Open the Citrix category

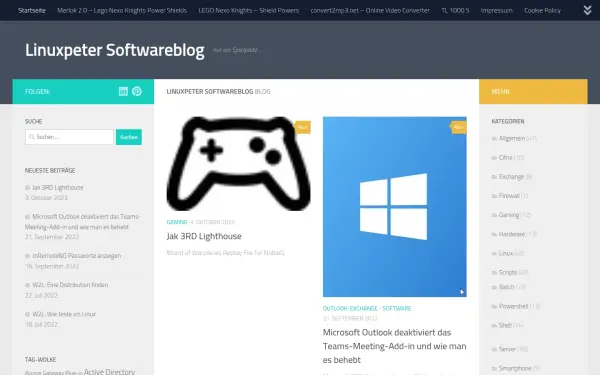coord(505,158)
